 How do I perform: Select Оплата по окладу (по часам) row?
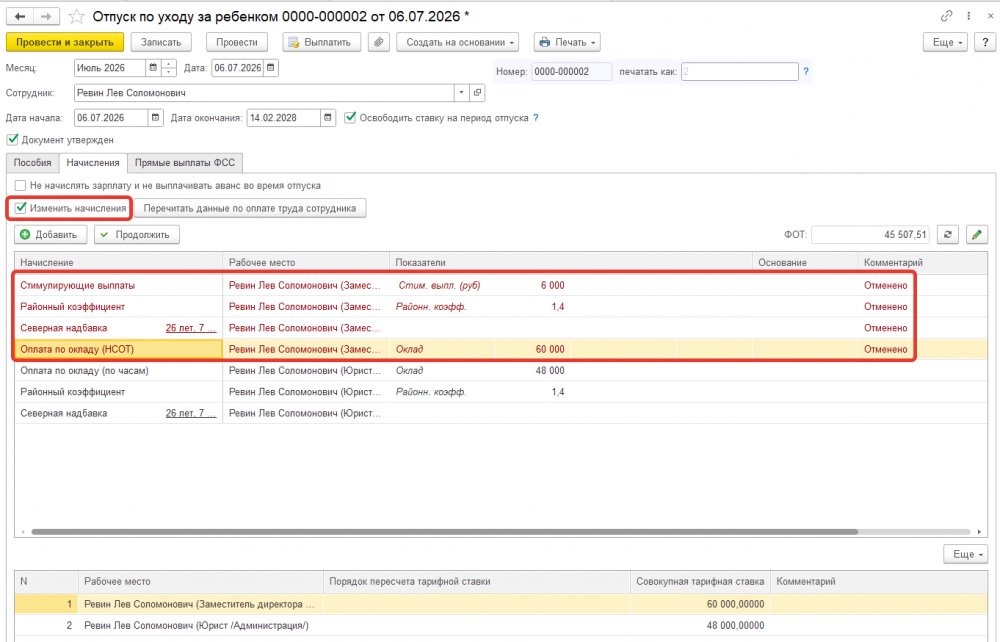(x=501, y=370)
